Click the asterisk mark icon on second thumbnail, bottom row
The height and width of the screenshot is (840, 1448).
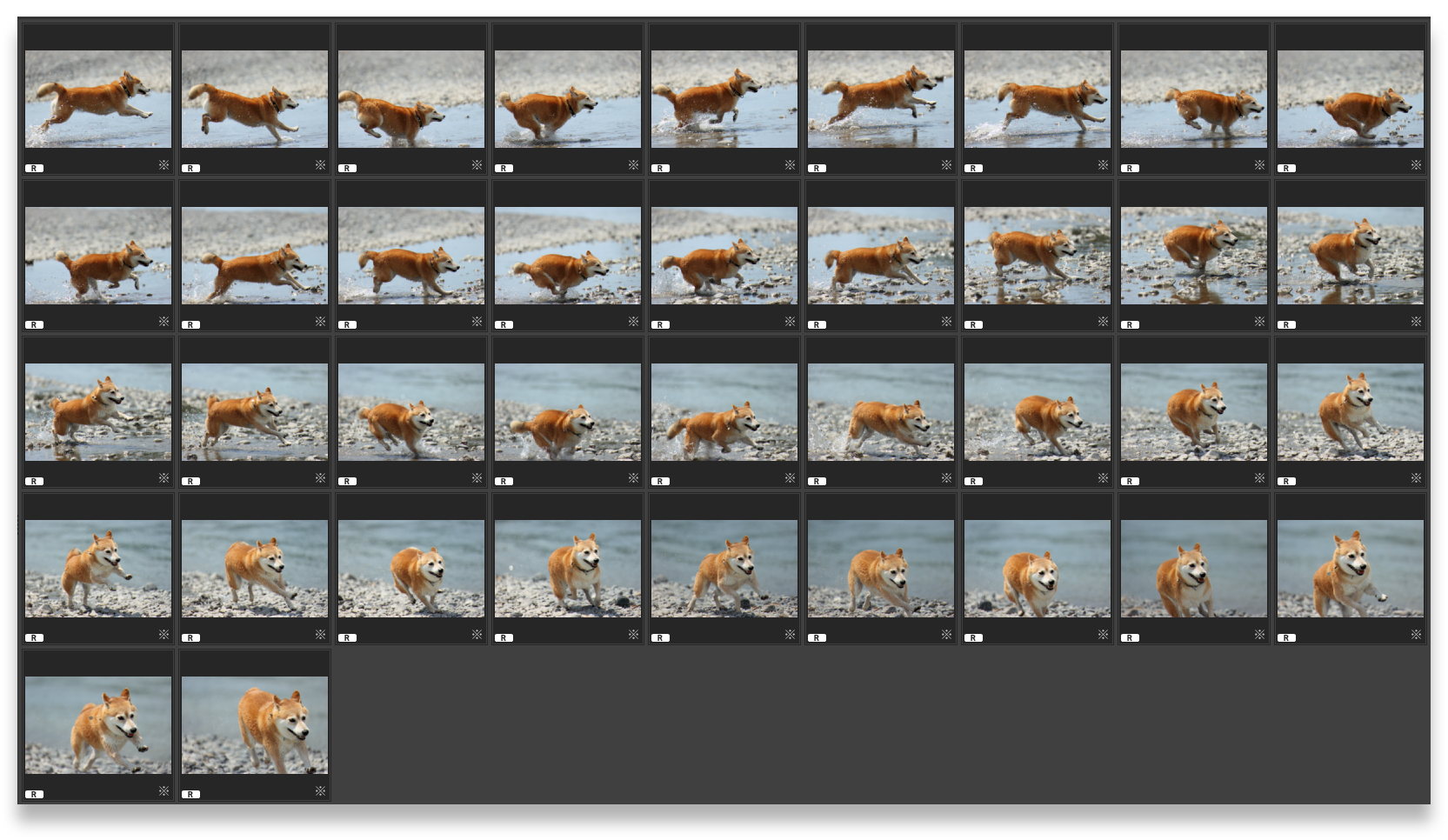point(320,790)
